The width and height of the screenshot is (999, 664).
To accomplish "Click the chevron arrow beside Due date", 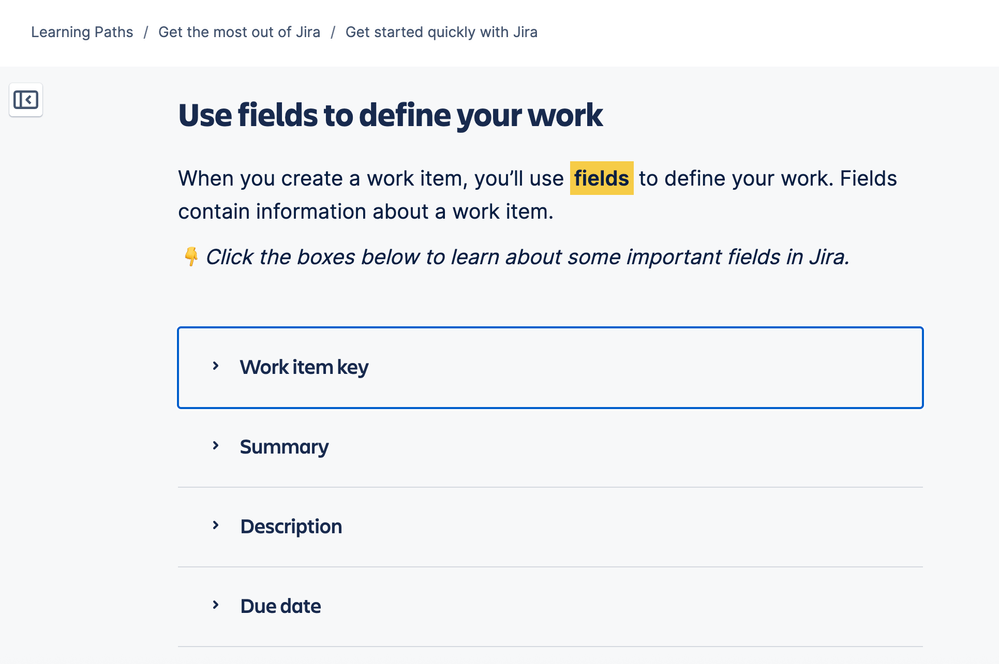I will coord(215,605).
